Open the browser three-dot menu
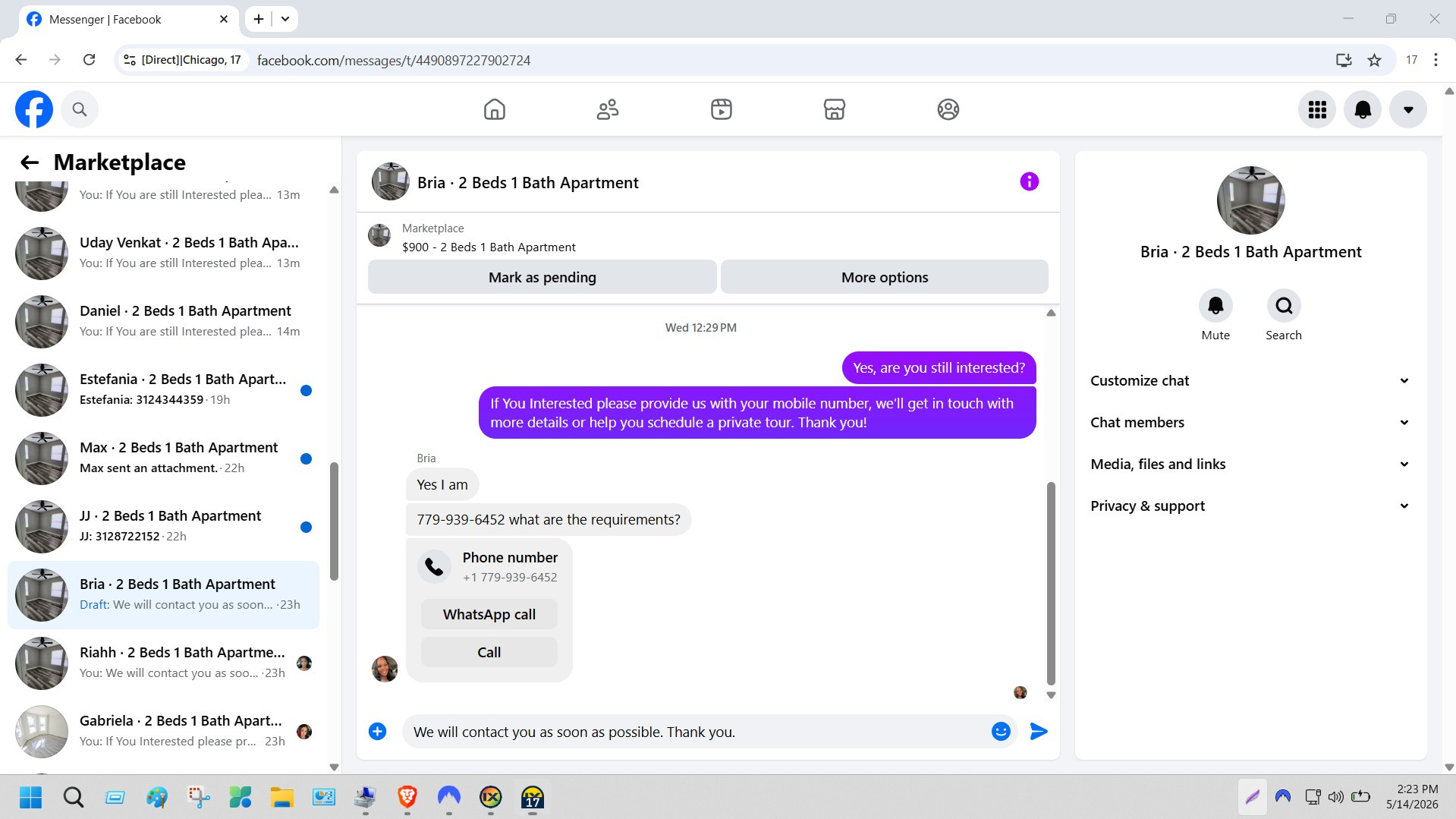1456x819 pixels. (x=1436, y=60)
